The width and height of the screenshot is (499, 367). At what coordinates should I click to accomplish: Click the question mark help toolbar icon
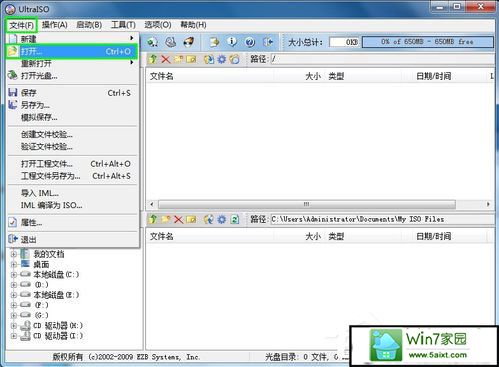click(x=250, y=42)
